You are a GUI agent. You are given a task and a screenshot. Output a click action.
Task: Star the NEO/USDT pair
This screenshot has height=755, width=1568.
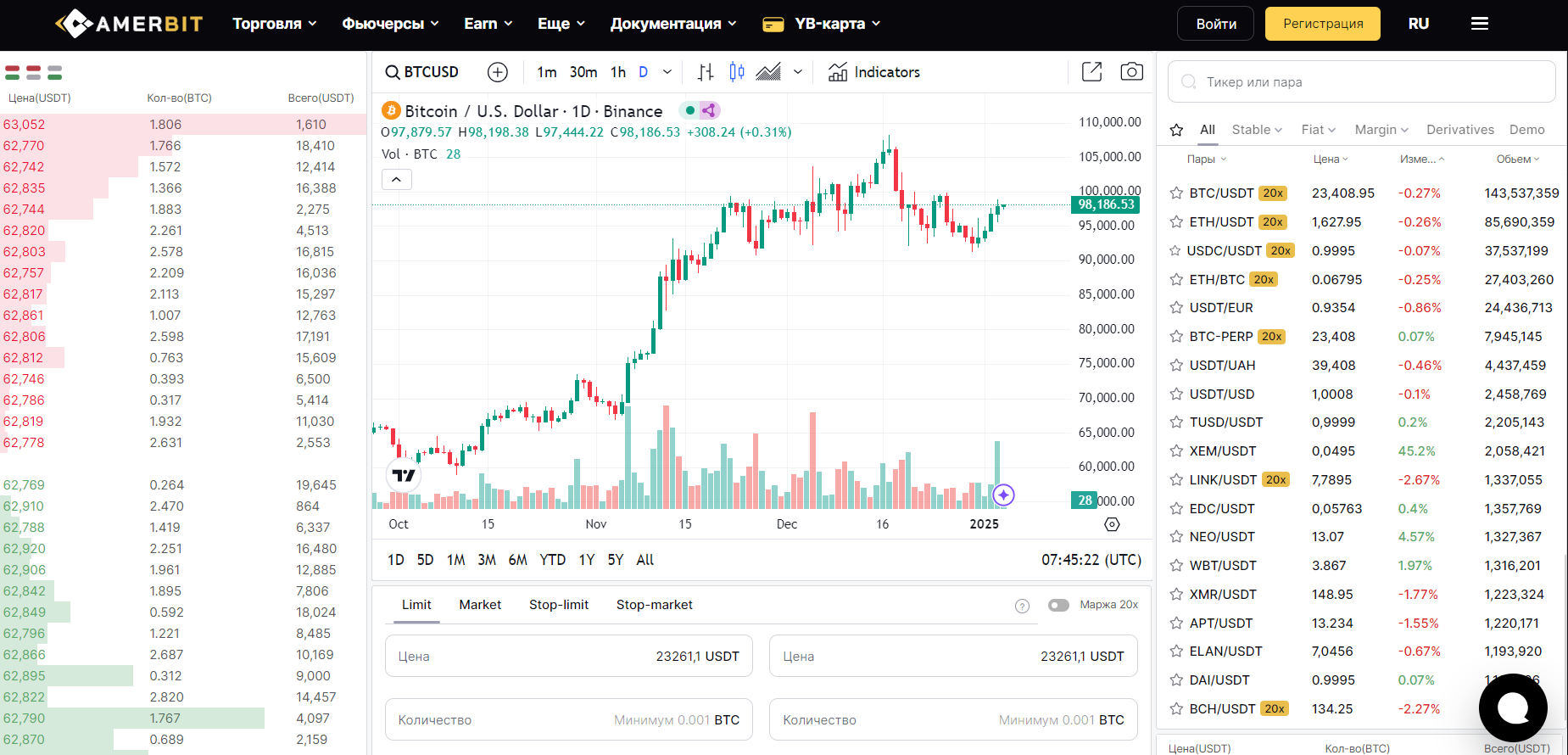click(1176, 537)
